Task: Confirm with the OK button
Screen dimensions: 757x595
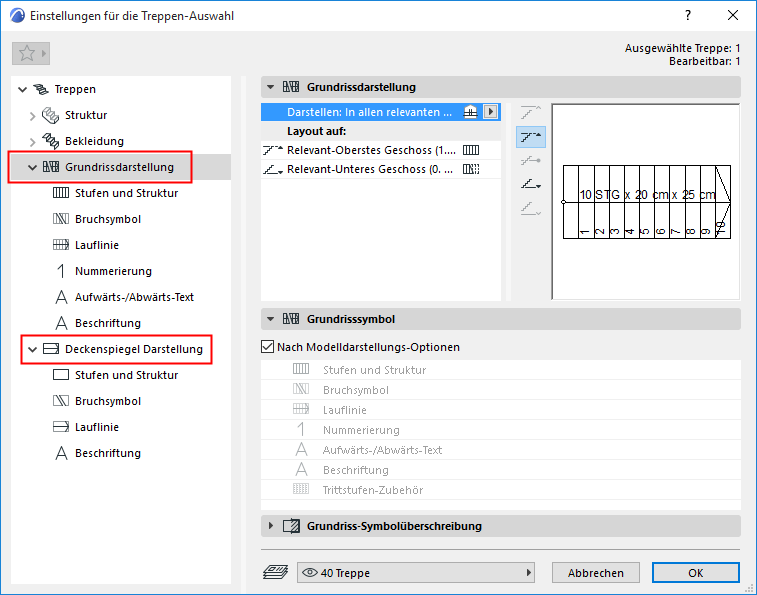Action: coord(696,573)
